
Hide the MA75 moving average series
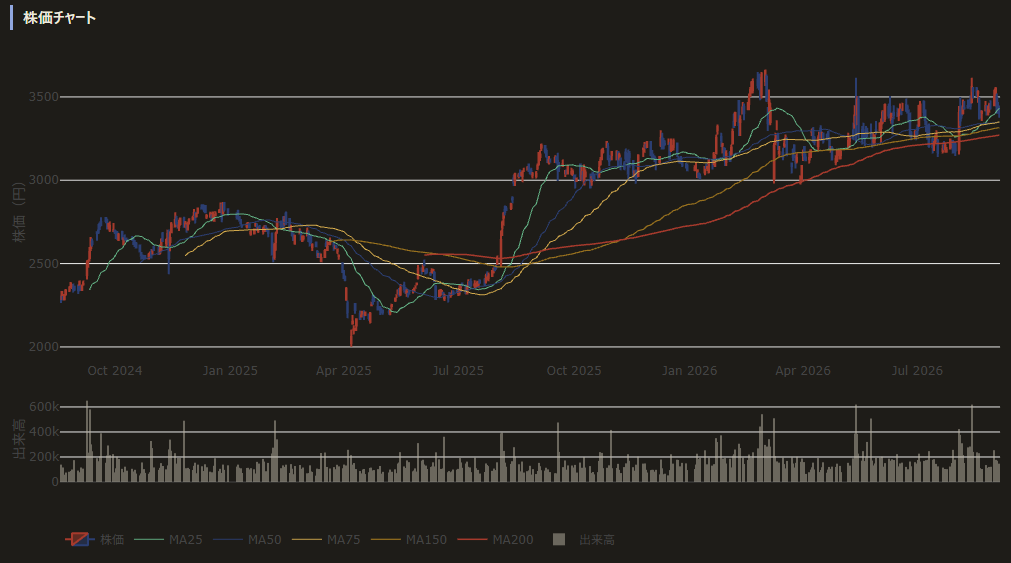pyautogui.click(x=326, y=540)
